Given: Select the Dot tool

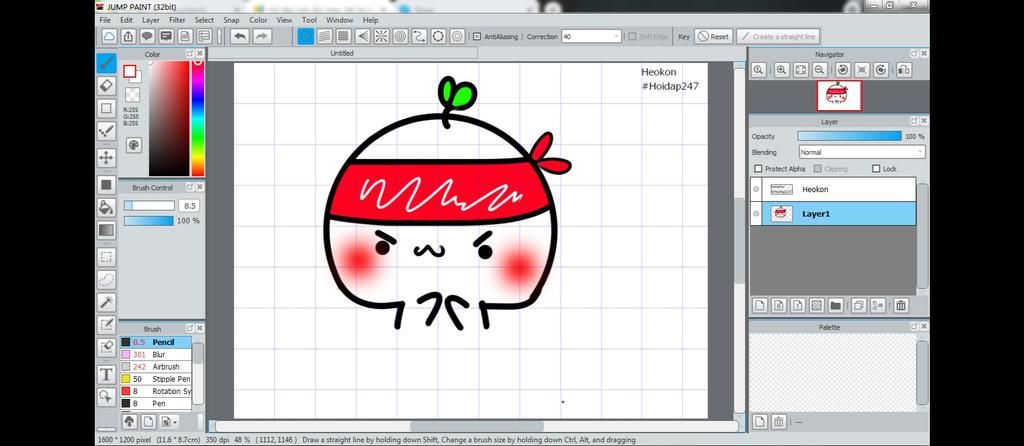Looking at the screenshot, I should click(x=106, y=133).
